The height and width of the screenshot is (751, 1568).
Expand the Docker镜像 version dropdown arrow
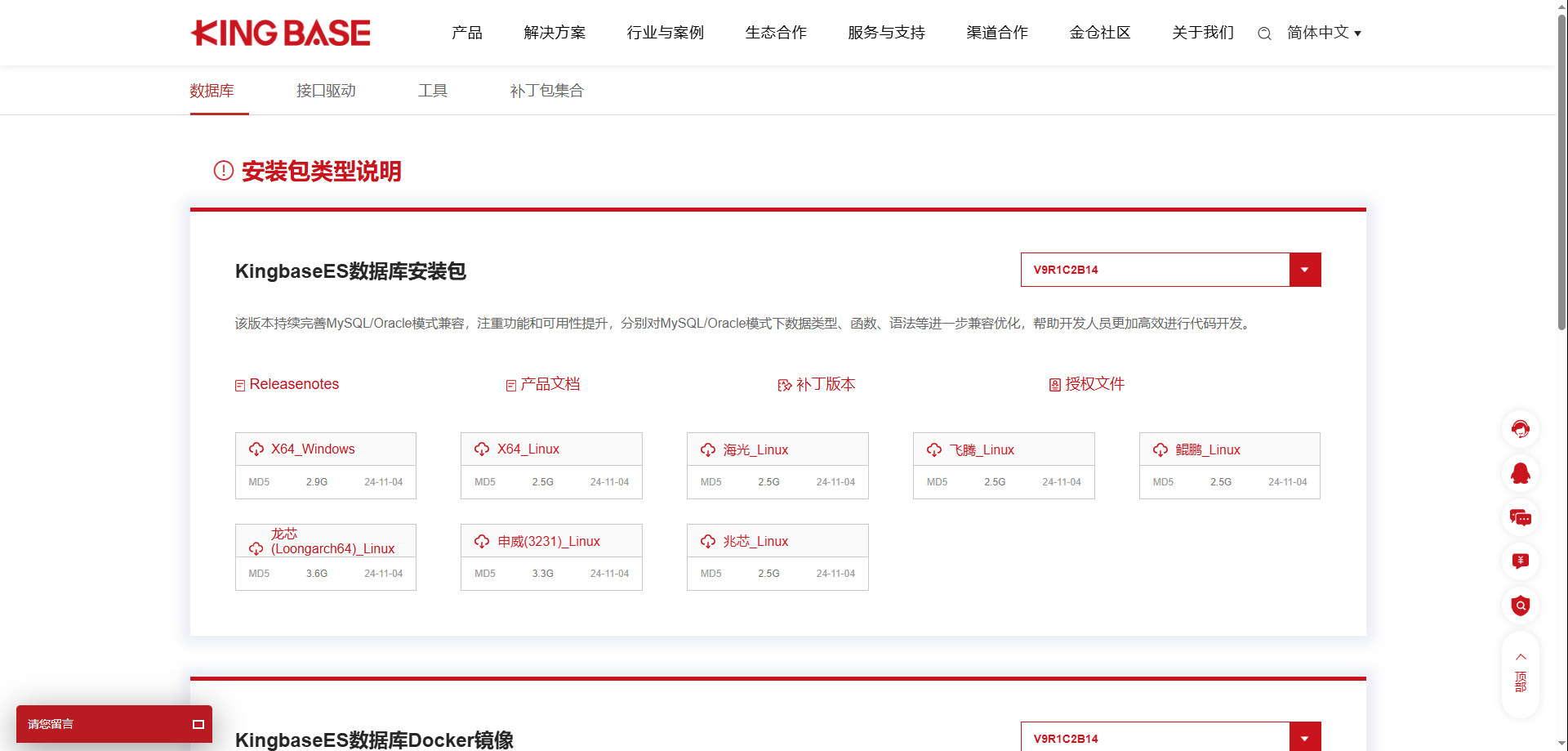[x=1304, y=737]
